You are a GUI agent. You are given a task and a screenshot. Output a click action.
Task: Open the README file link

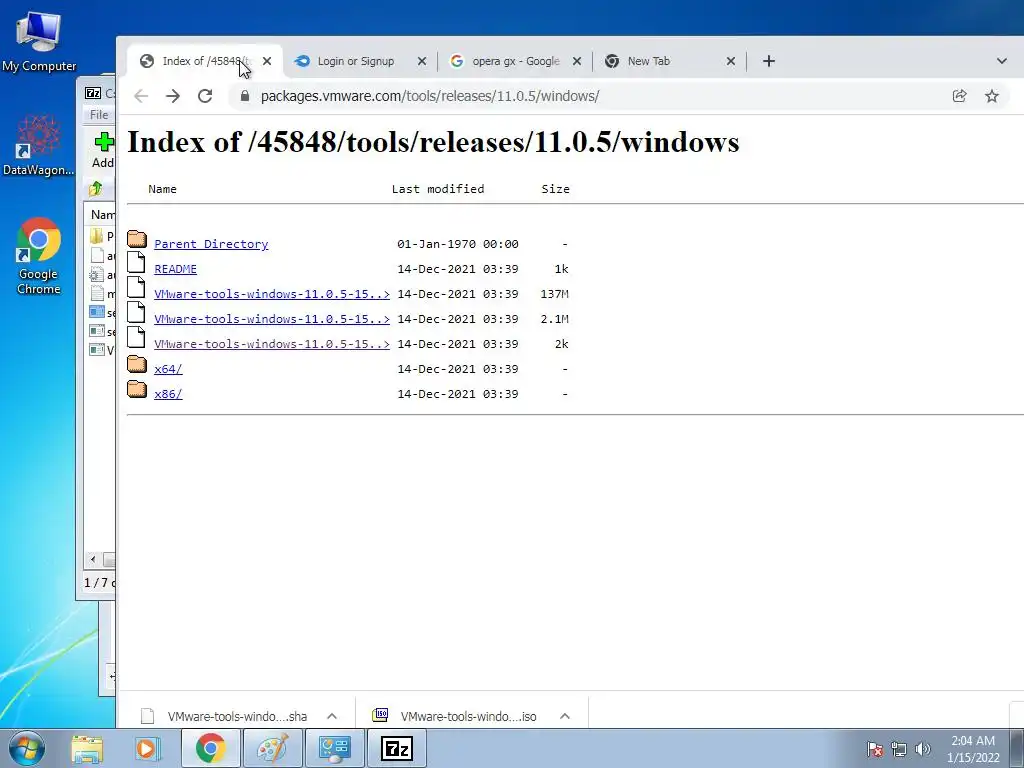pos(175,268)
